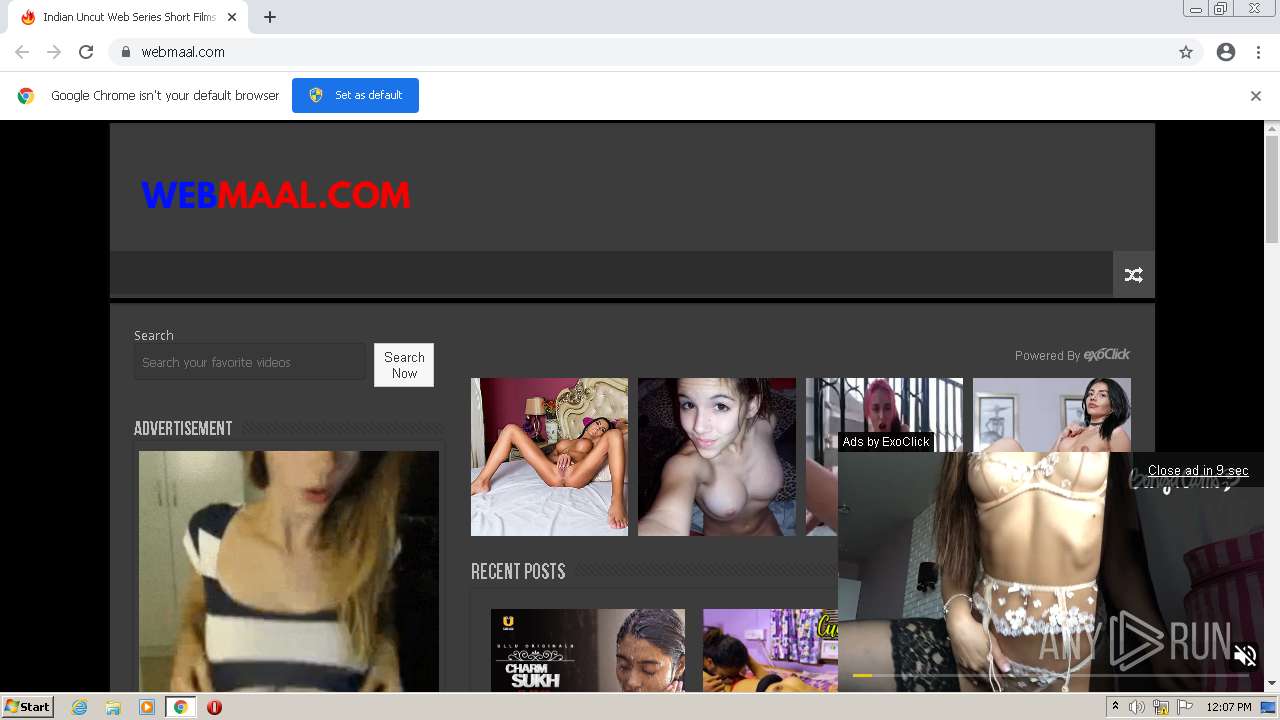Open the Action Center flag icon
This screenshot has height=720, width=1280.
tap(1184, 707)
